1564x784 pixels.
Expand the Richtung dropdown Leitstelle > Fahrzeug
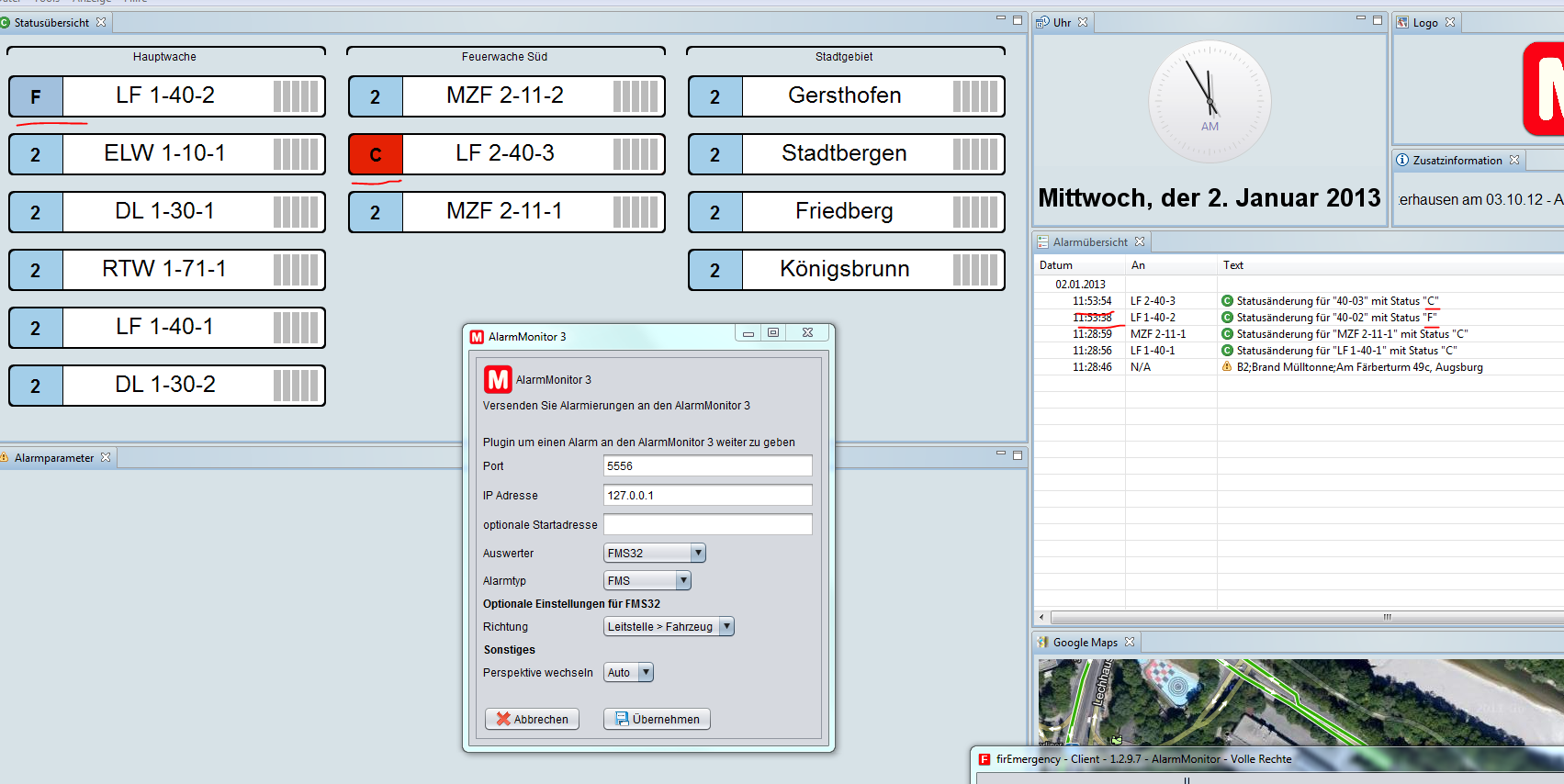coord(726,626)
